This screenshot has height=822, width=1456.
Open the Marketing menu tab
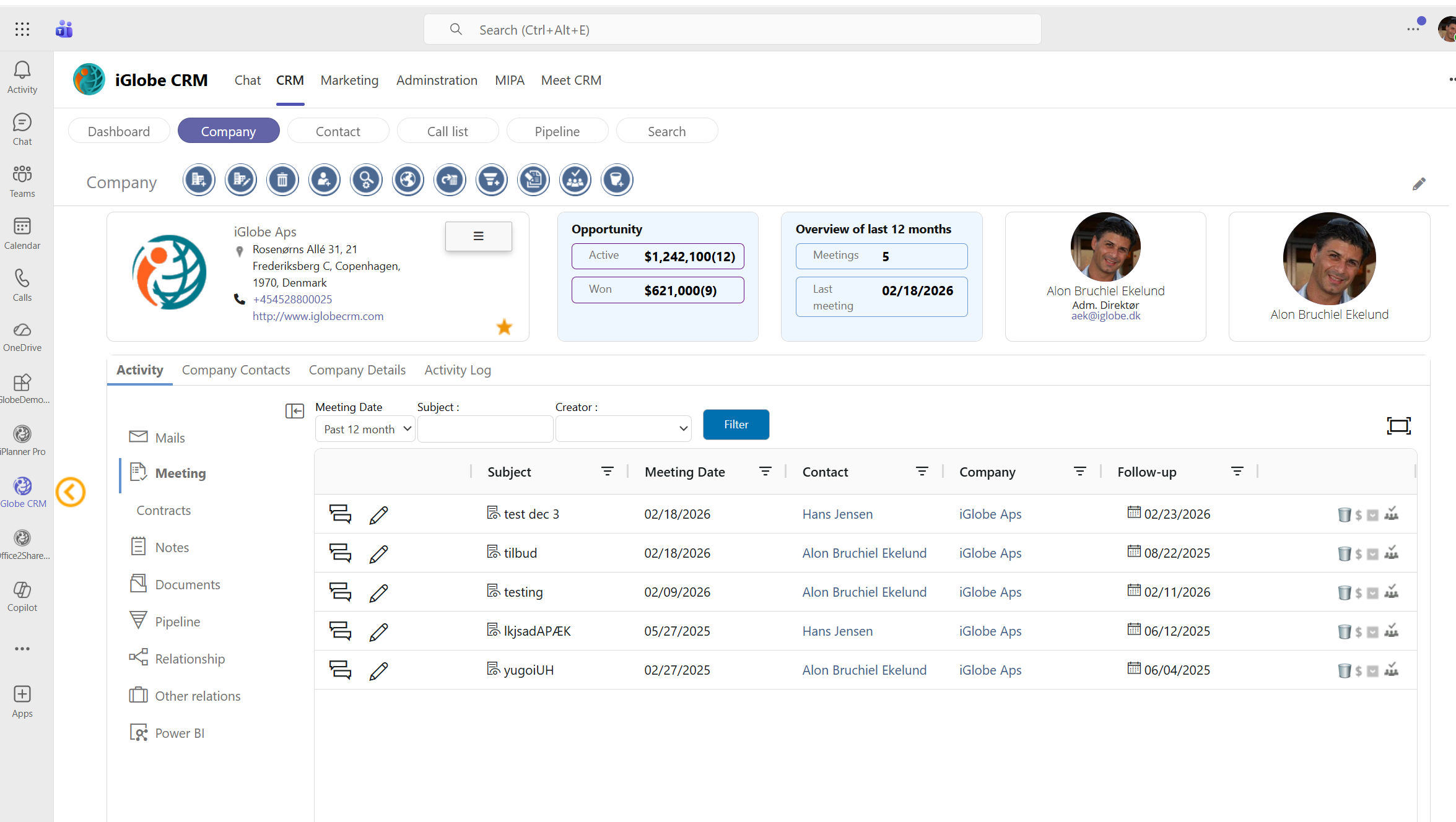349,80
